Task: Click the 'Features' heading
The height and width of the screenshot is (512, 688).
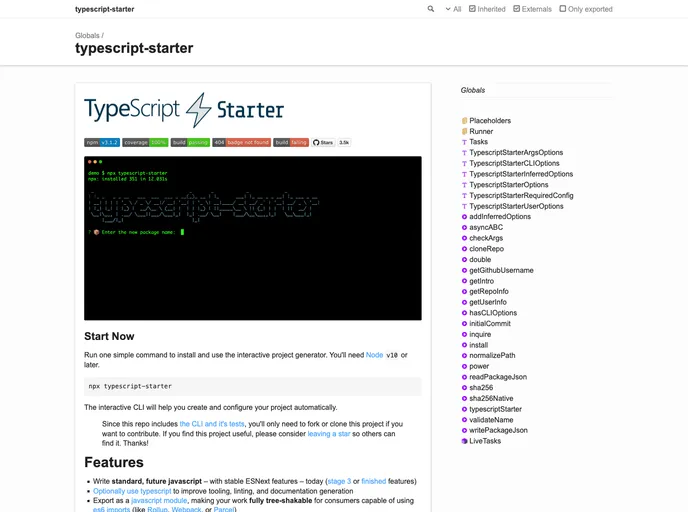Action: click(114, 462)
